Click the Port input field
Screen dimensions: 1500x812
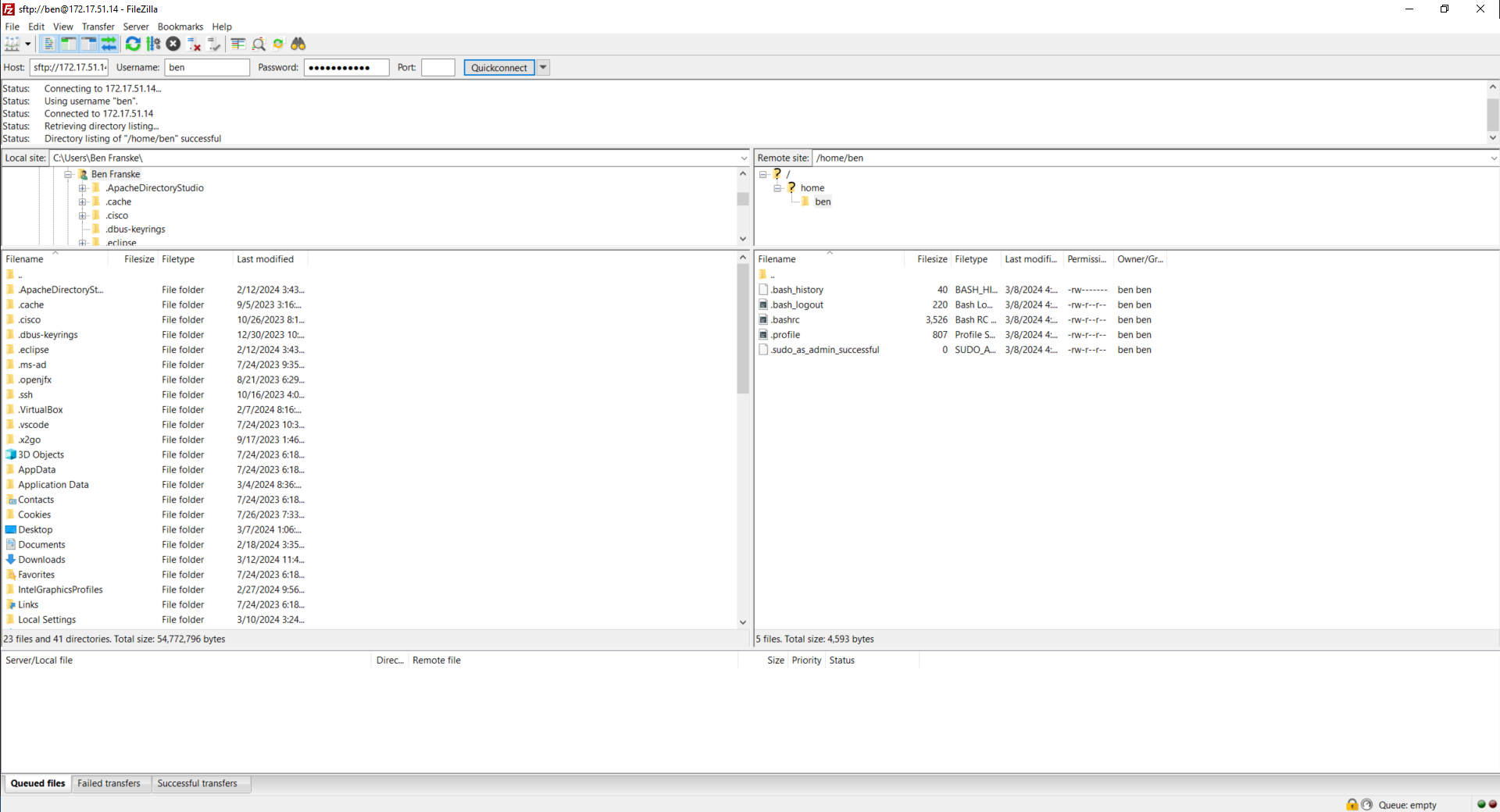point(437,68)
